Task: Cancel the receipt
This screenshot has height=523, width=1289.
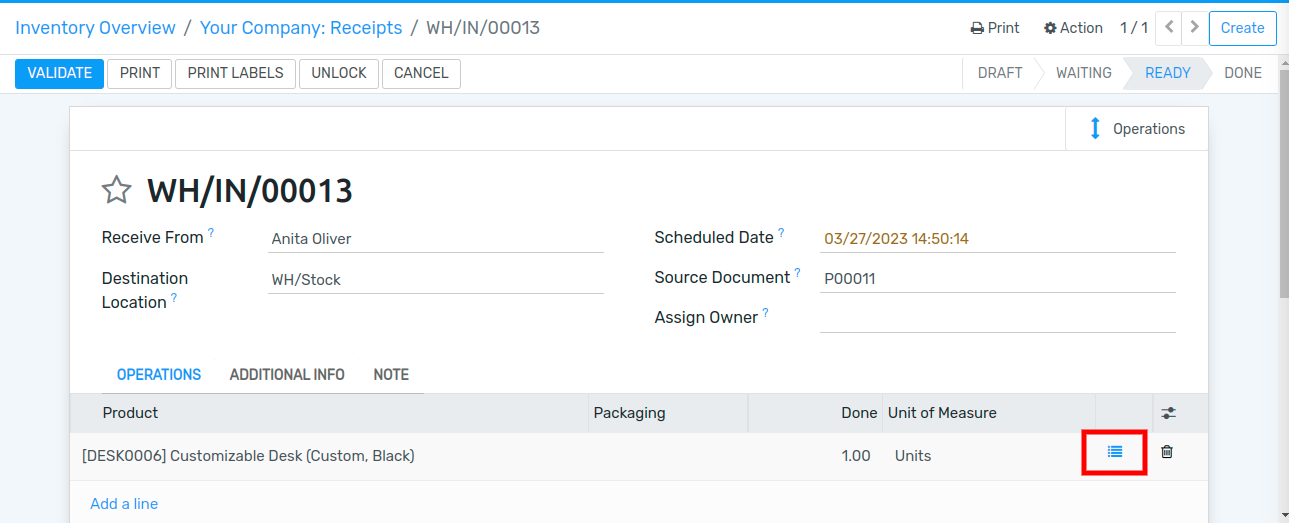Action: pos(421,73)
